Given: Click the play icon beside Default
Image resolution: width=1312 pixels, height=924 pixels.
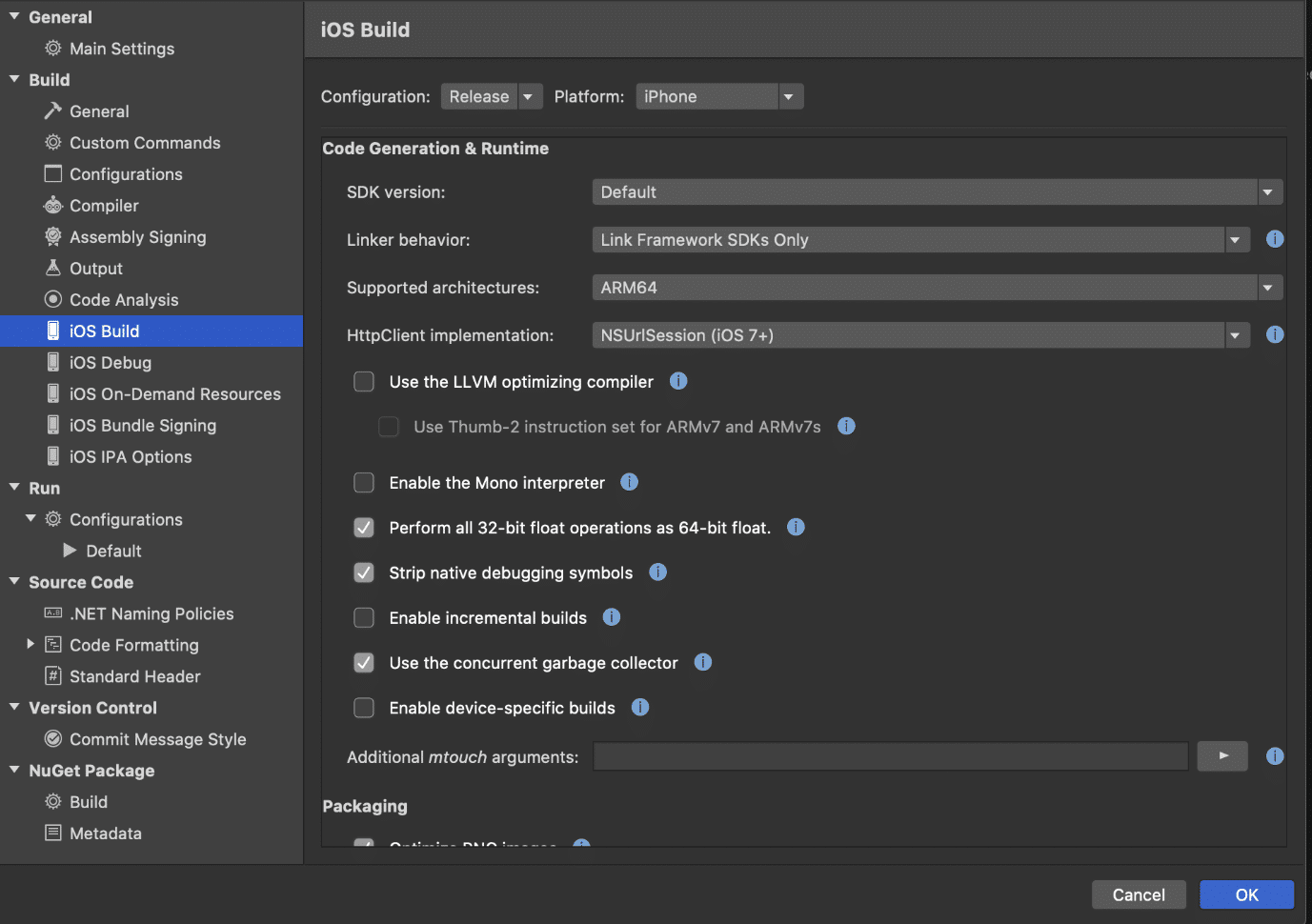Looking at the screenshot, I should point(70,551).
